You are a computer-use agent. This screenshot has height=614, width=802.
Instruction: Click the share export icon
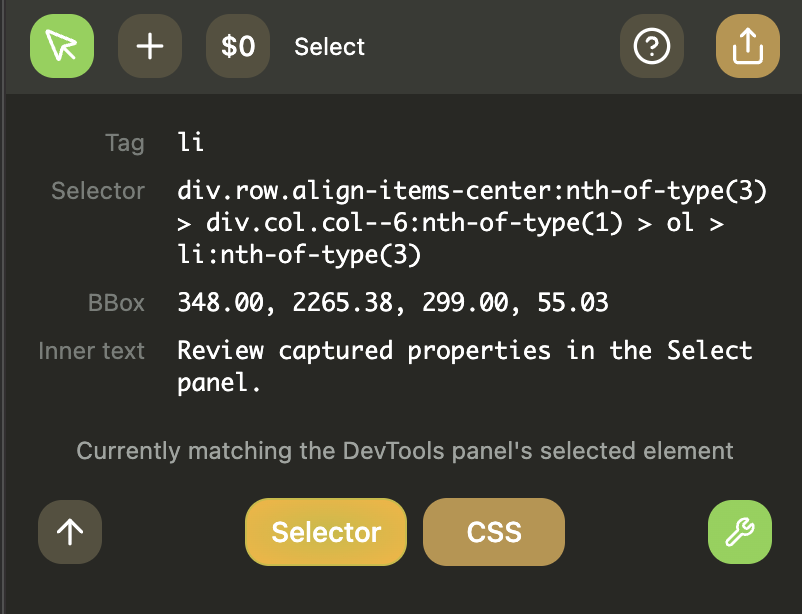coord(747,46)
